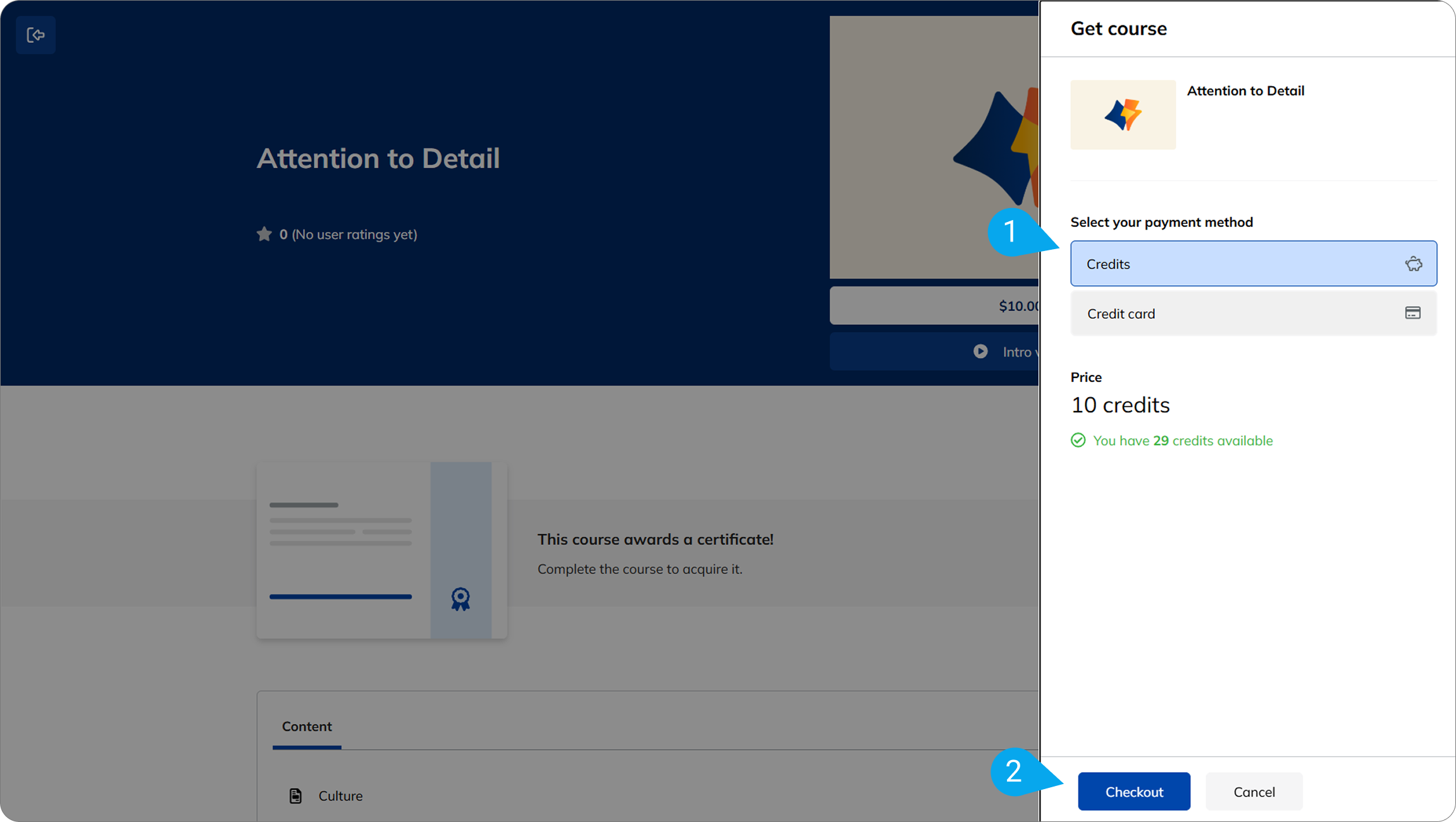Click the exit course icon top-left
This screenshot has width=1456, height=822.
coord(35,35)
